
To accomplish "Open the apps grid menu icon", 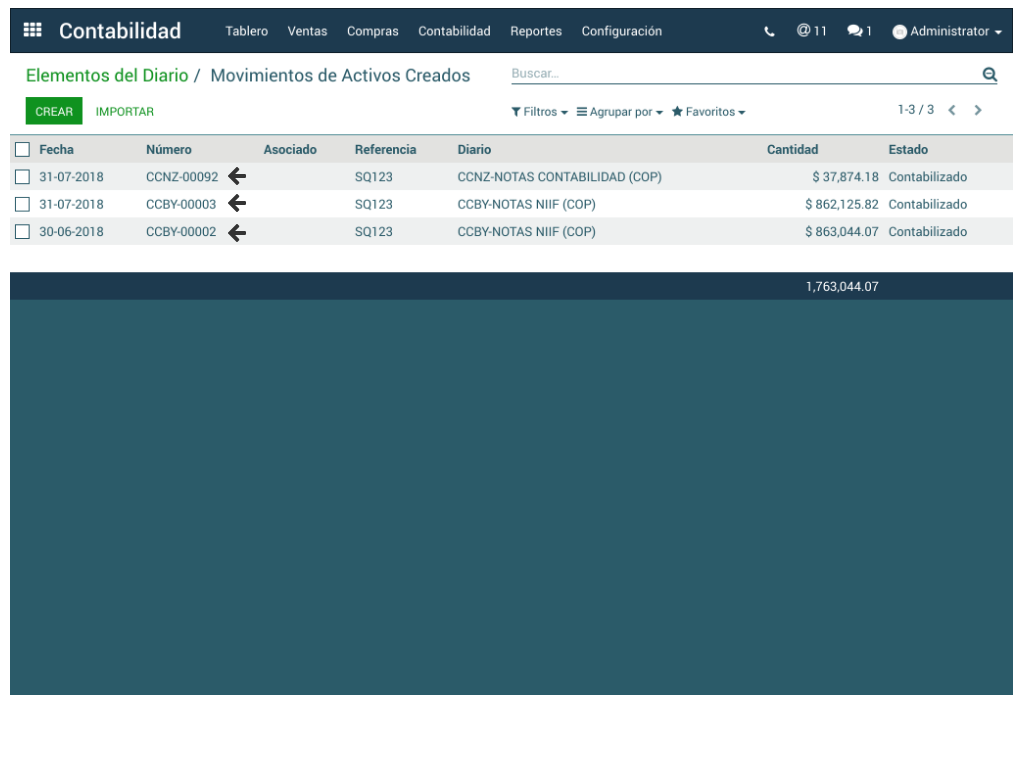I will 32,31.
